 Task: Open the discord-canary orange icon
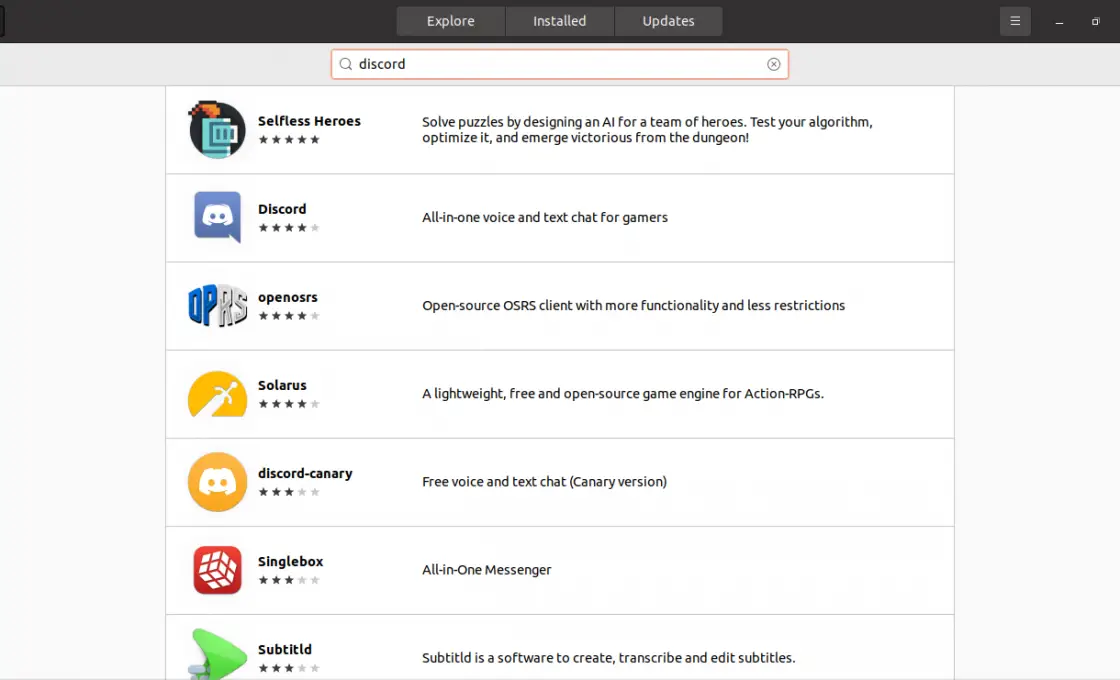[x=217, y=482]
